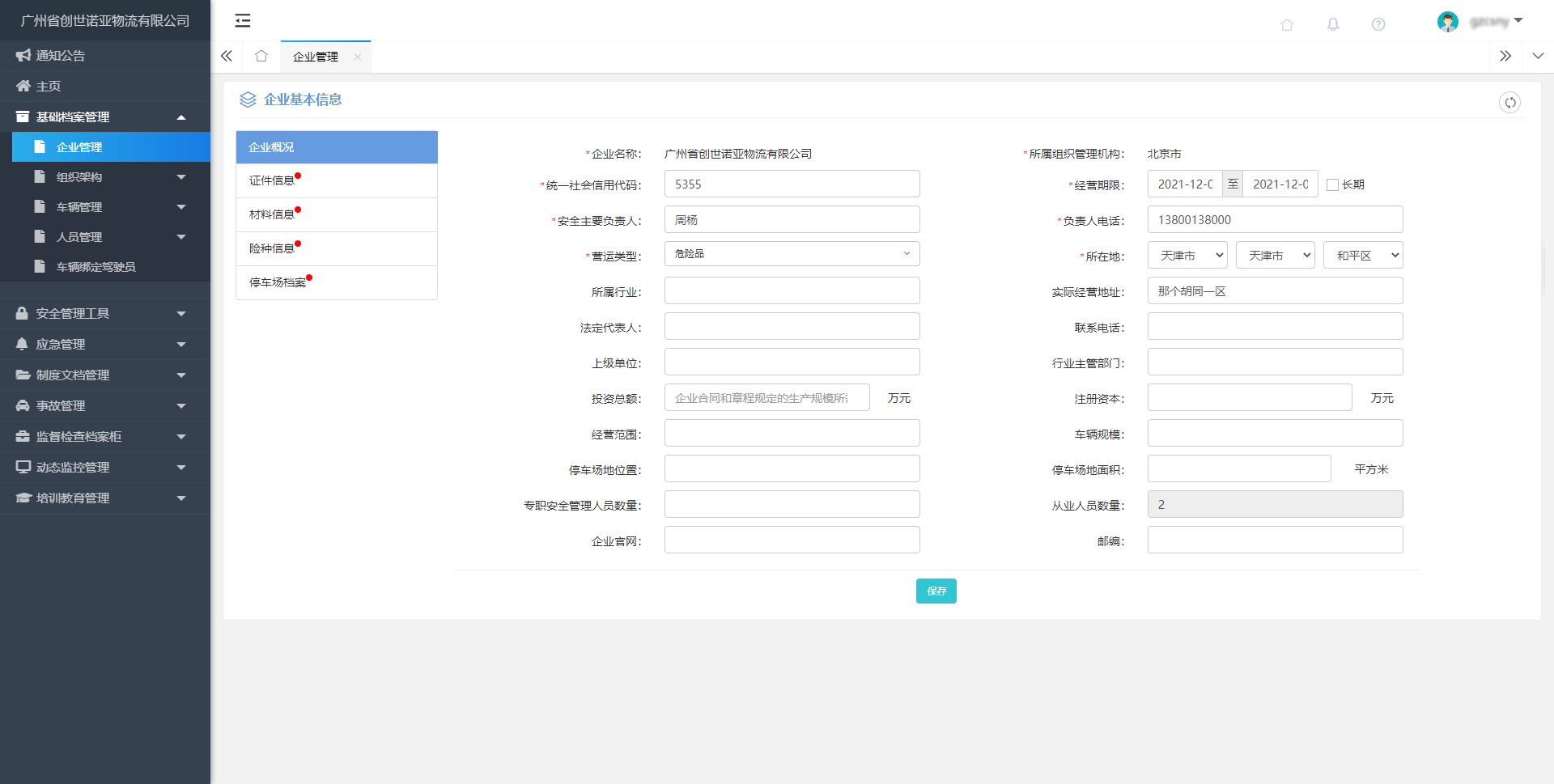
Task: Click the home icon in top header
Action: click(1286, 24)
